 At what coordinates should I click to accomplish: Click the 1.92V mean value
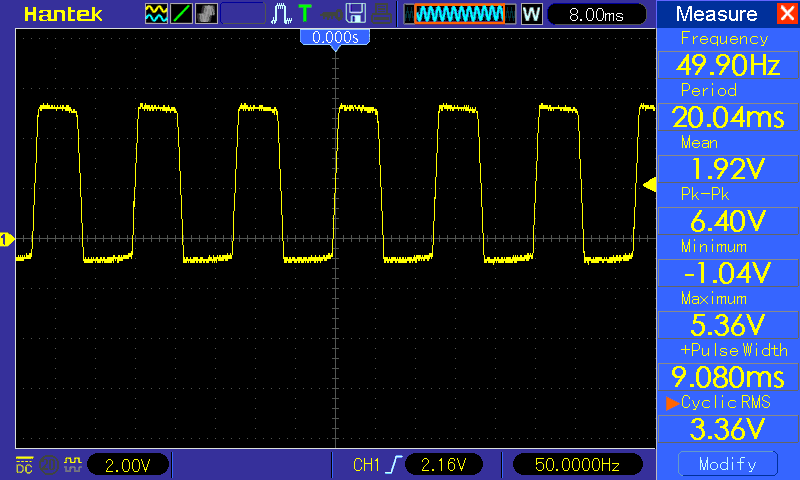point(728,169)
